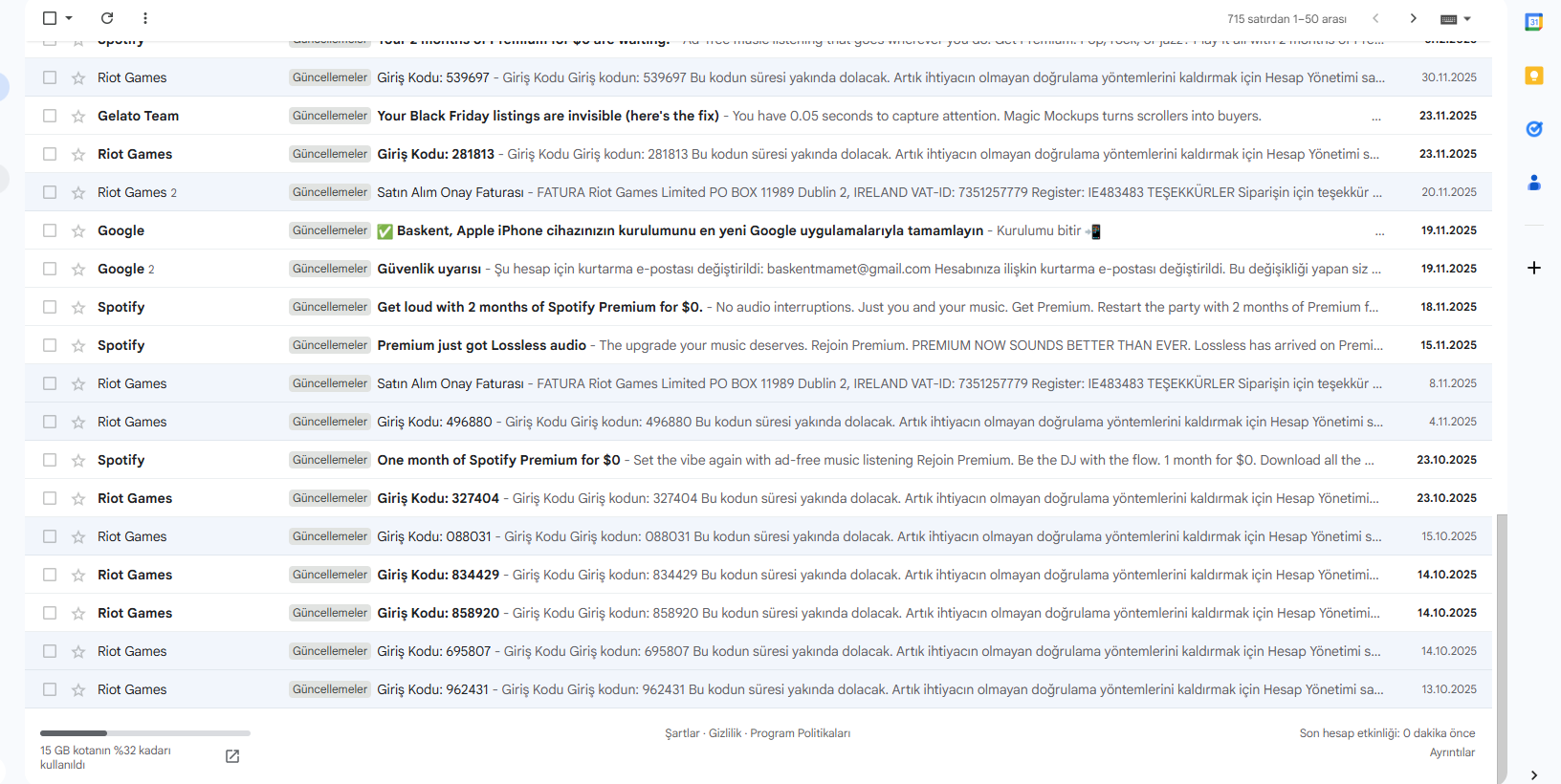1561x784 pixels.
Task: Open 'Get loud with 2 months of Spotify Premium' email
Action: point(539,307)
